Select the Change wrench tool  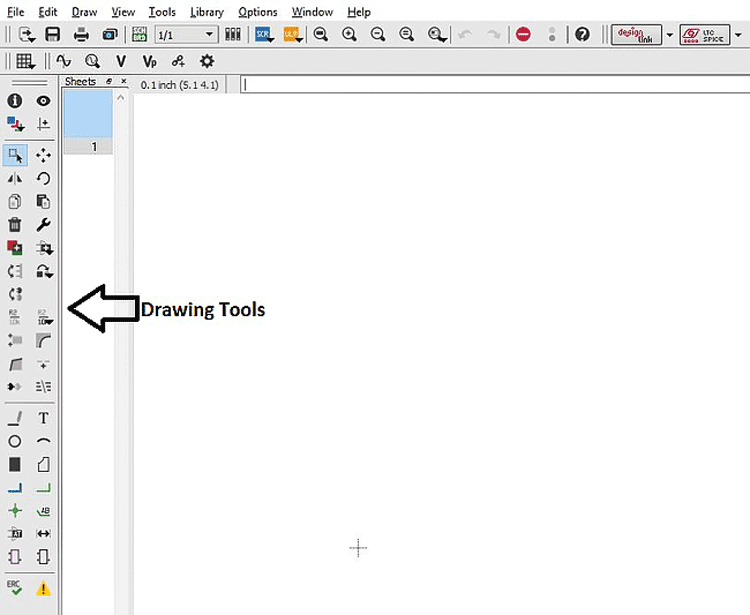(44, 224)
